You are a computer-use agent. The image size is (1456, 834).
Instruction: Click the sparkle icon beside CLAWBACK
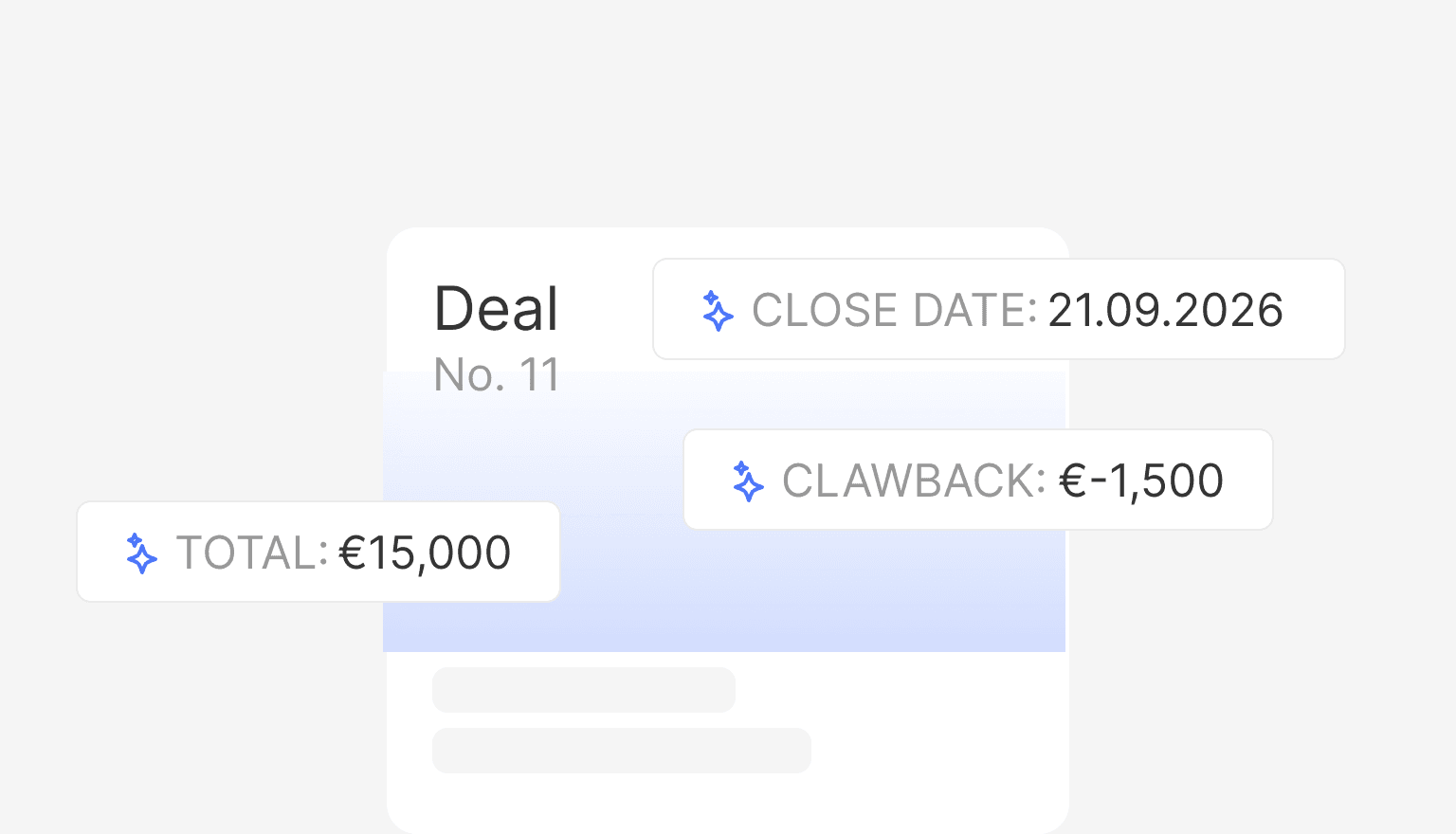748,481
